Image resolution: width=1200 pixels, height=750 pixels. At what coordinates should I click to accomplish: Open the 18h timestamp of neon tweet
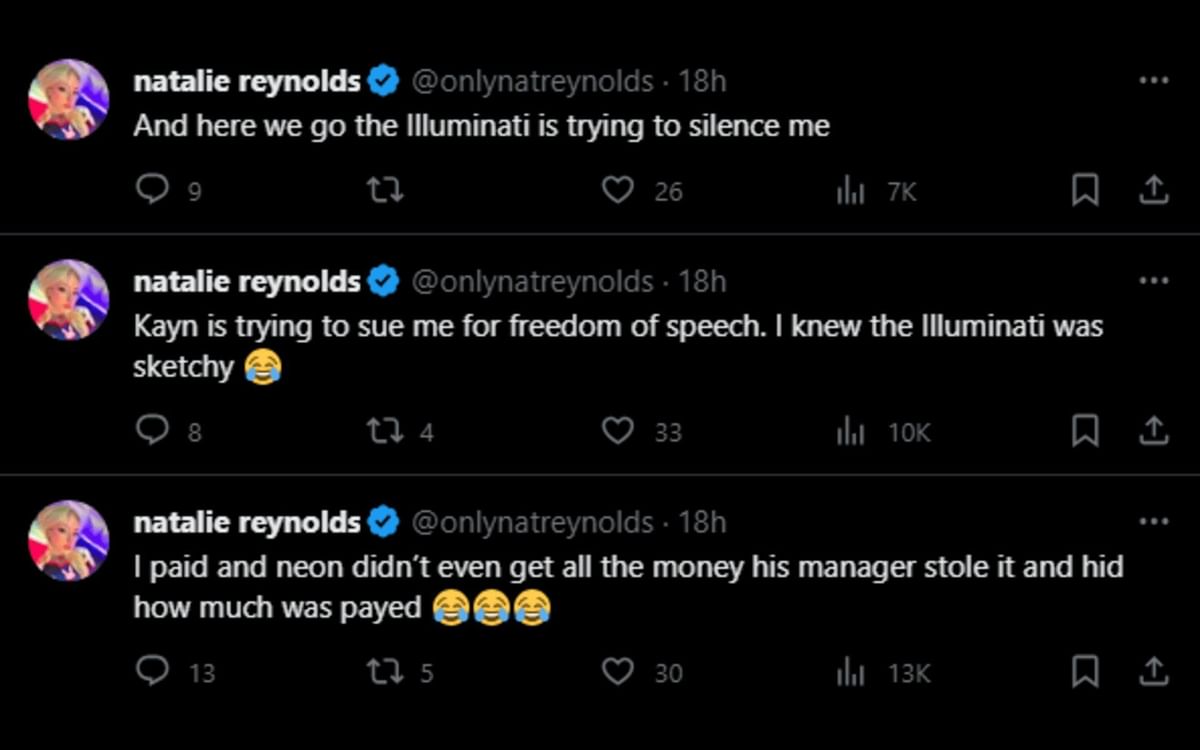tap(702, 522)
